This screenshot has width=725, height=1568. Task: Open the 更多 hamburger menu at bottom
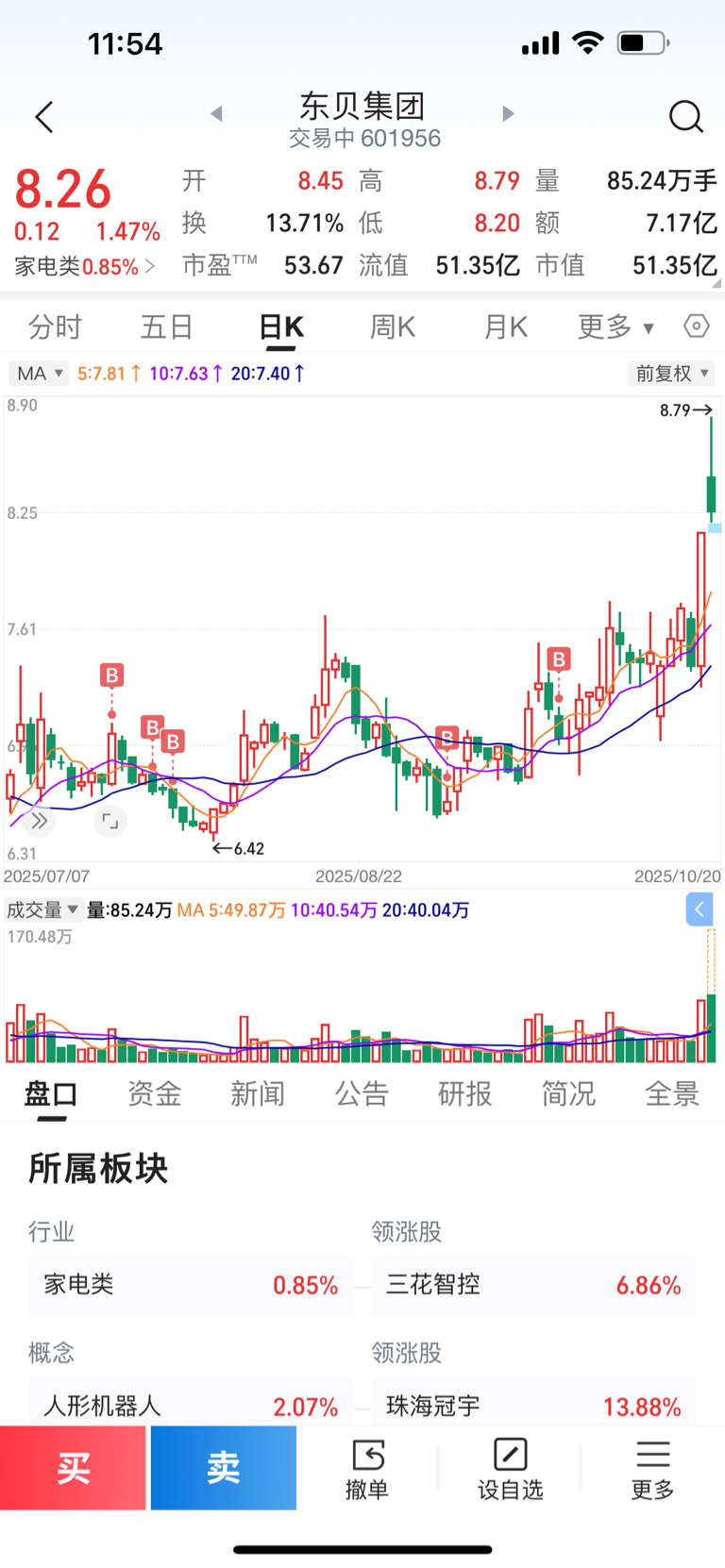652,1469
